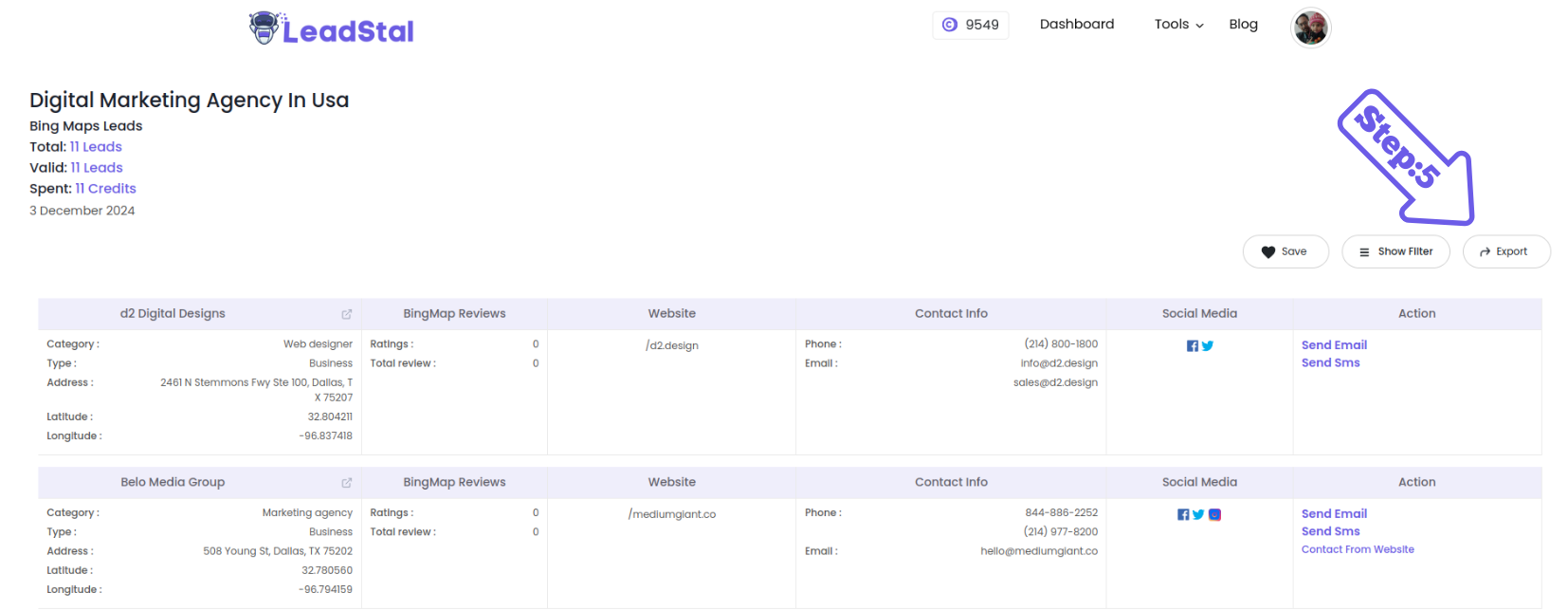Open d2 Digital Designs external link icon

tap(347, 314)
